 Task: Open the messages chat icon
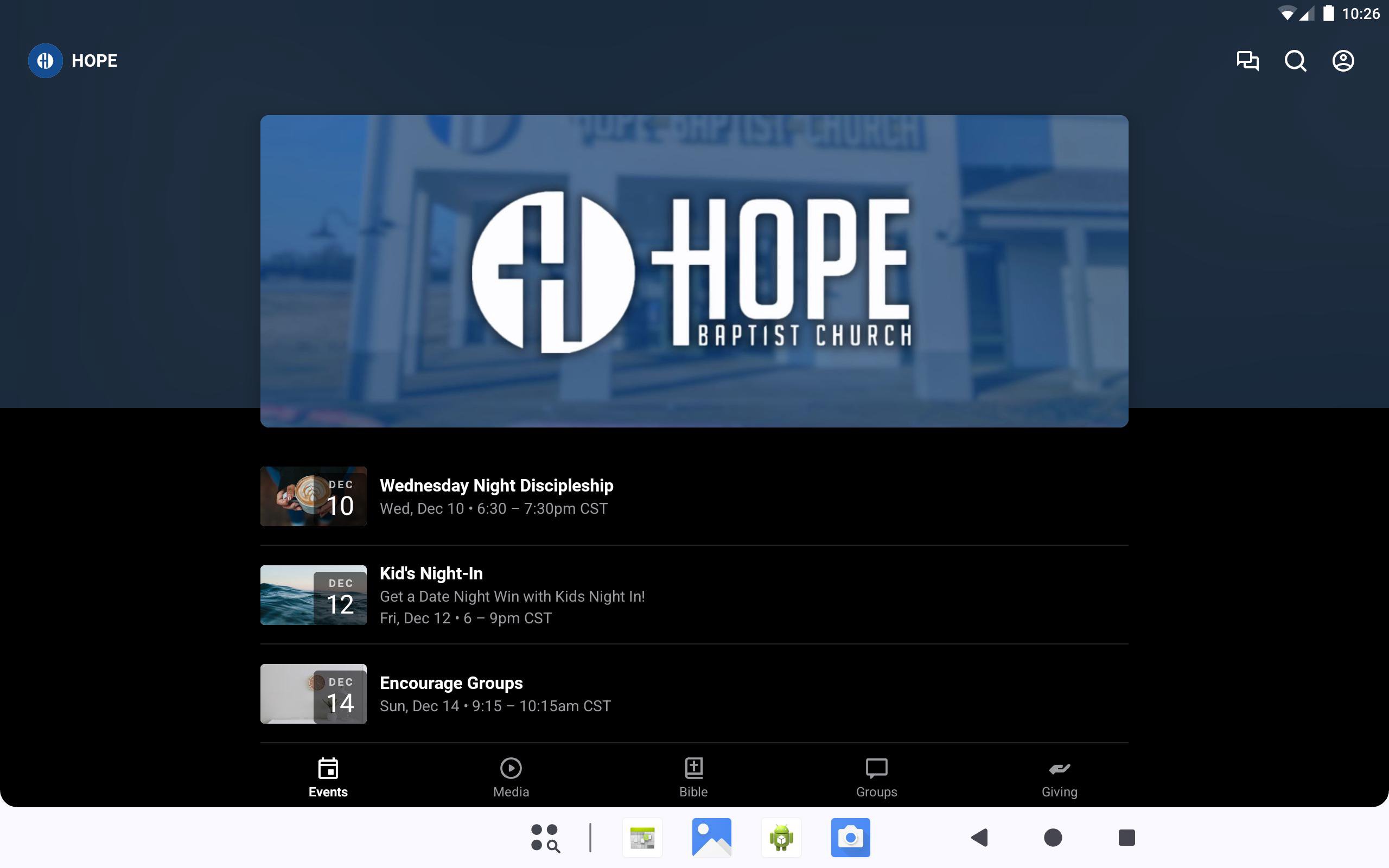1247,60
